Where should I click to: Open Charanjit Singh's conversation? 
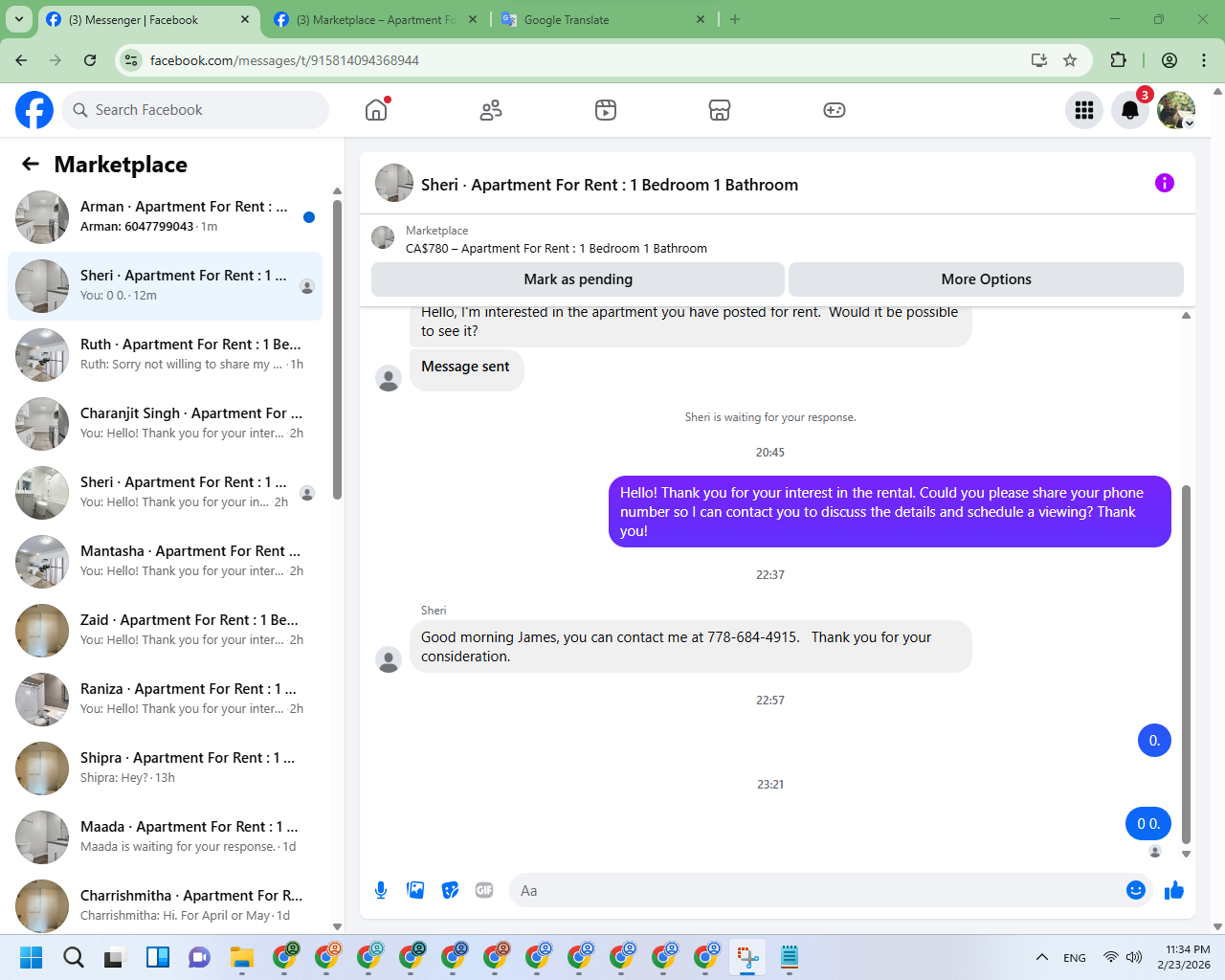[165, 424]
